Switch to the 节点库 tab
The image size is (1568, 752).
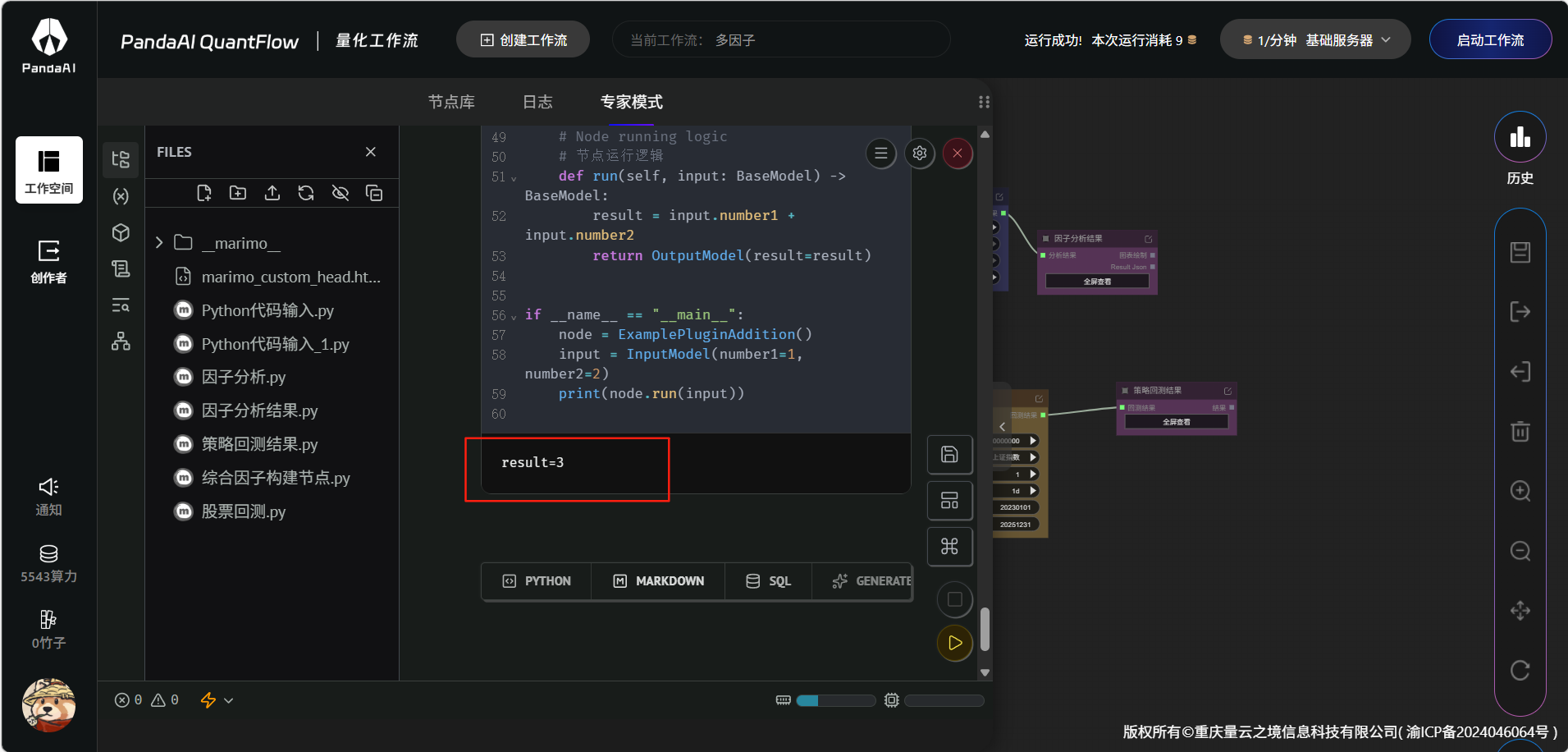click(451, 102)
